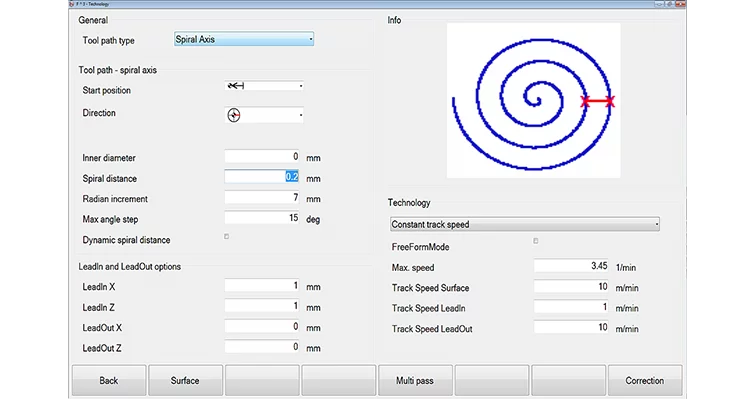
Task: Click the Track Speed LeadIn field
Action: tap(571, 307)
